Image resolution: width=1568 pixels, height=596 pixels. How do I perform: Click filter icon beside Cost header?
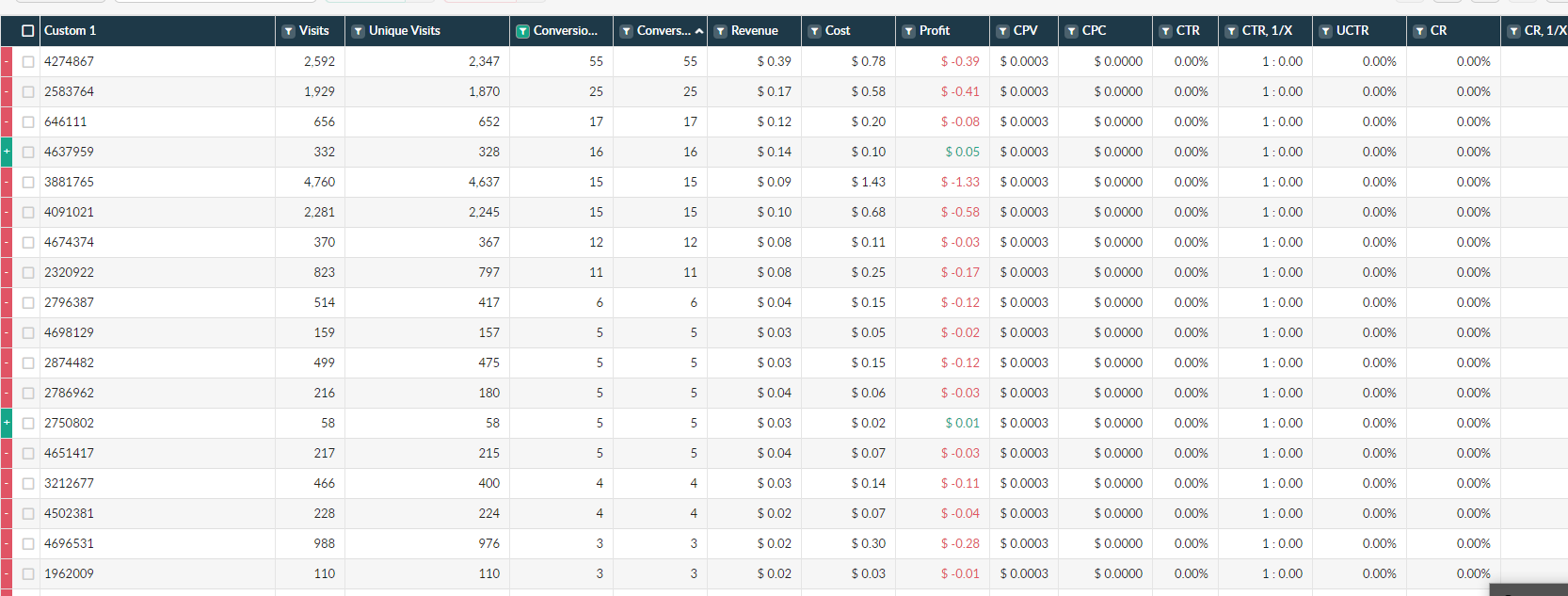click(x=815, y=31)
